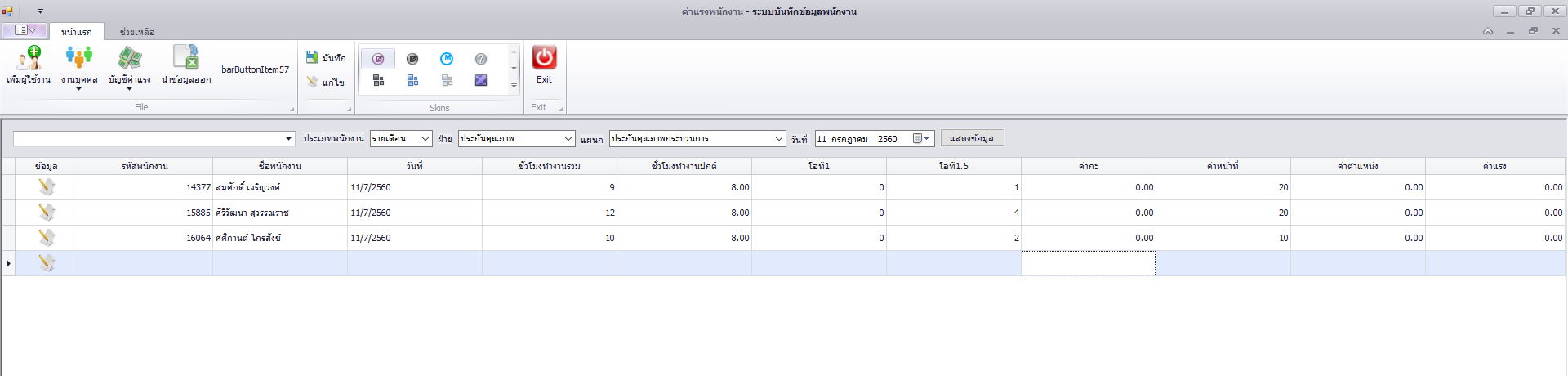Select the purple X skin icon

click(x=481, y=80)
